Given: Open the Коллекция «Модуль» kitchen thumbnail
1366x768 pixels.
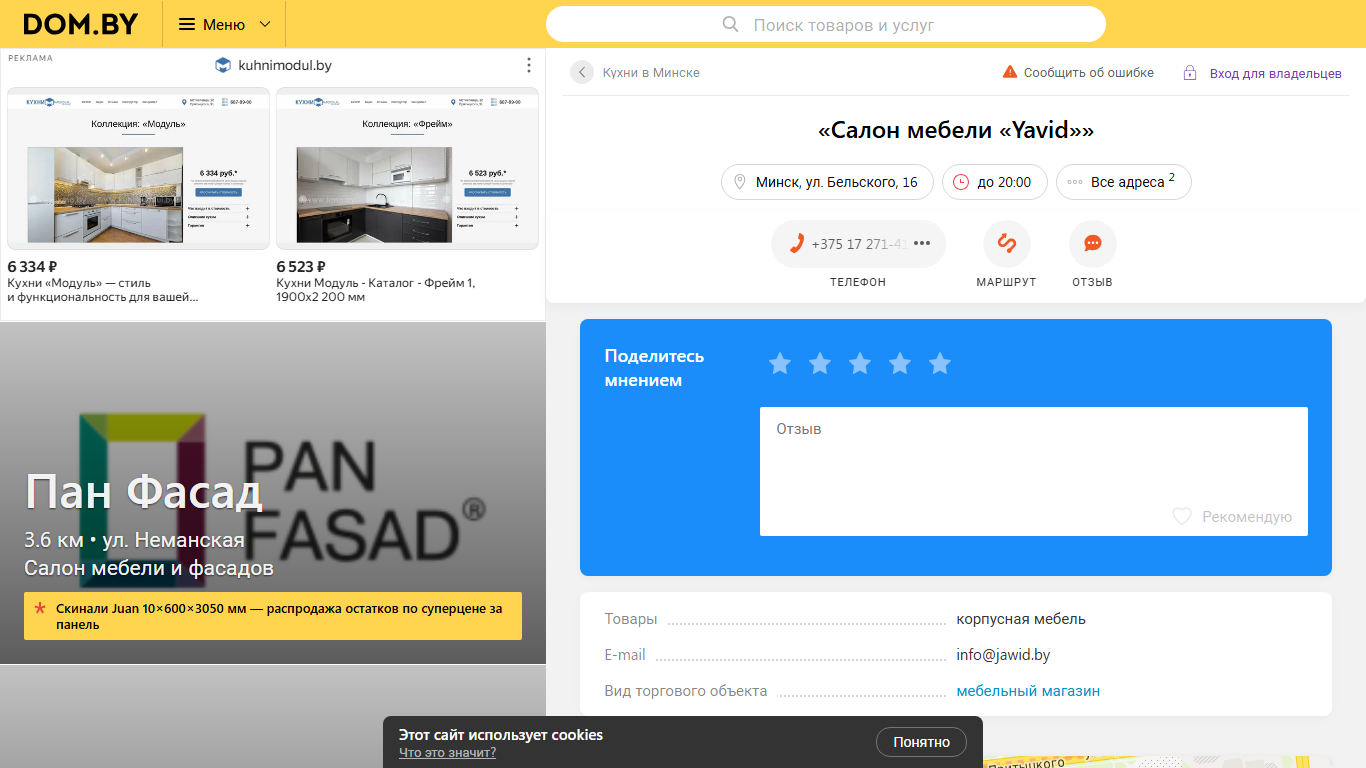Looking at the screenshot, I should pos(138,168).
